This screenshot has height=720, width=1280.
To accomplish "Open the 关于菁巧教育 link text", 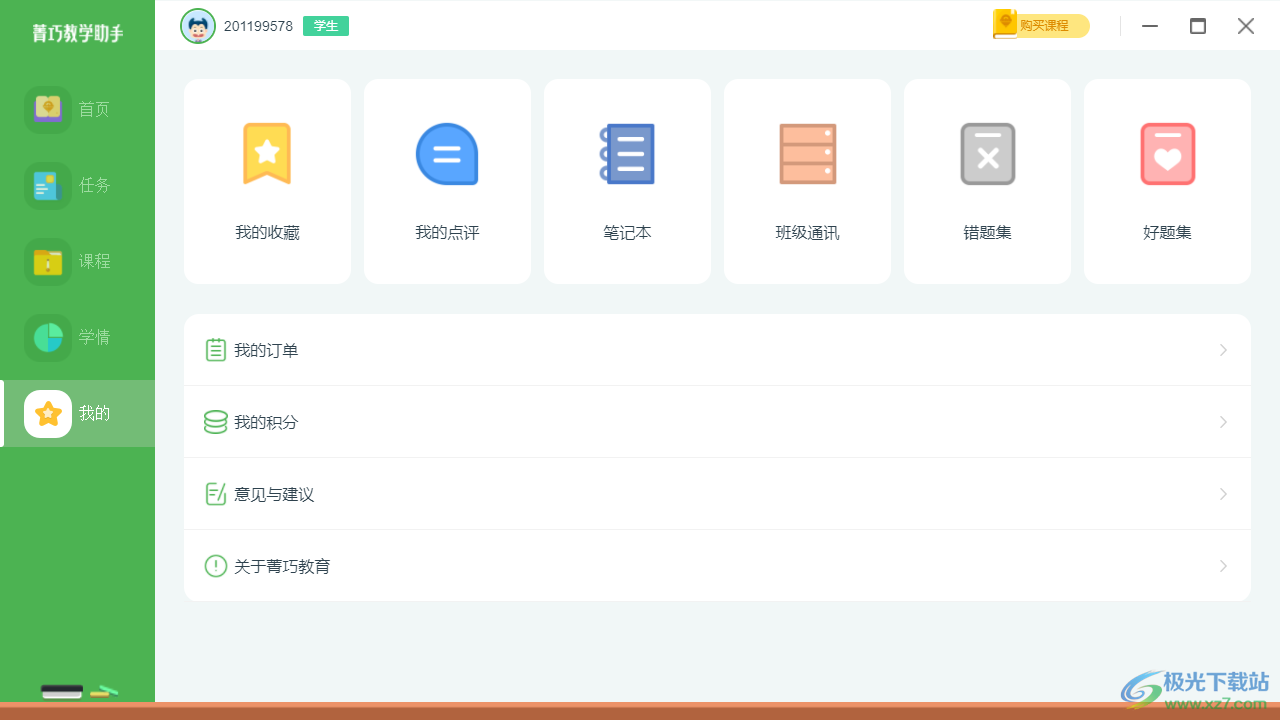I will point(282,566).
